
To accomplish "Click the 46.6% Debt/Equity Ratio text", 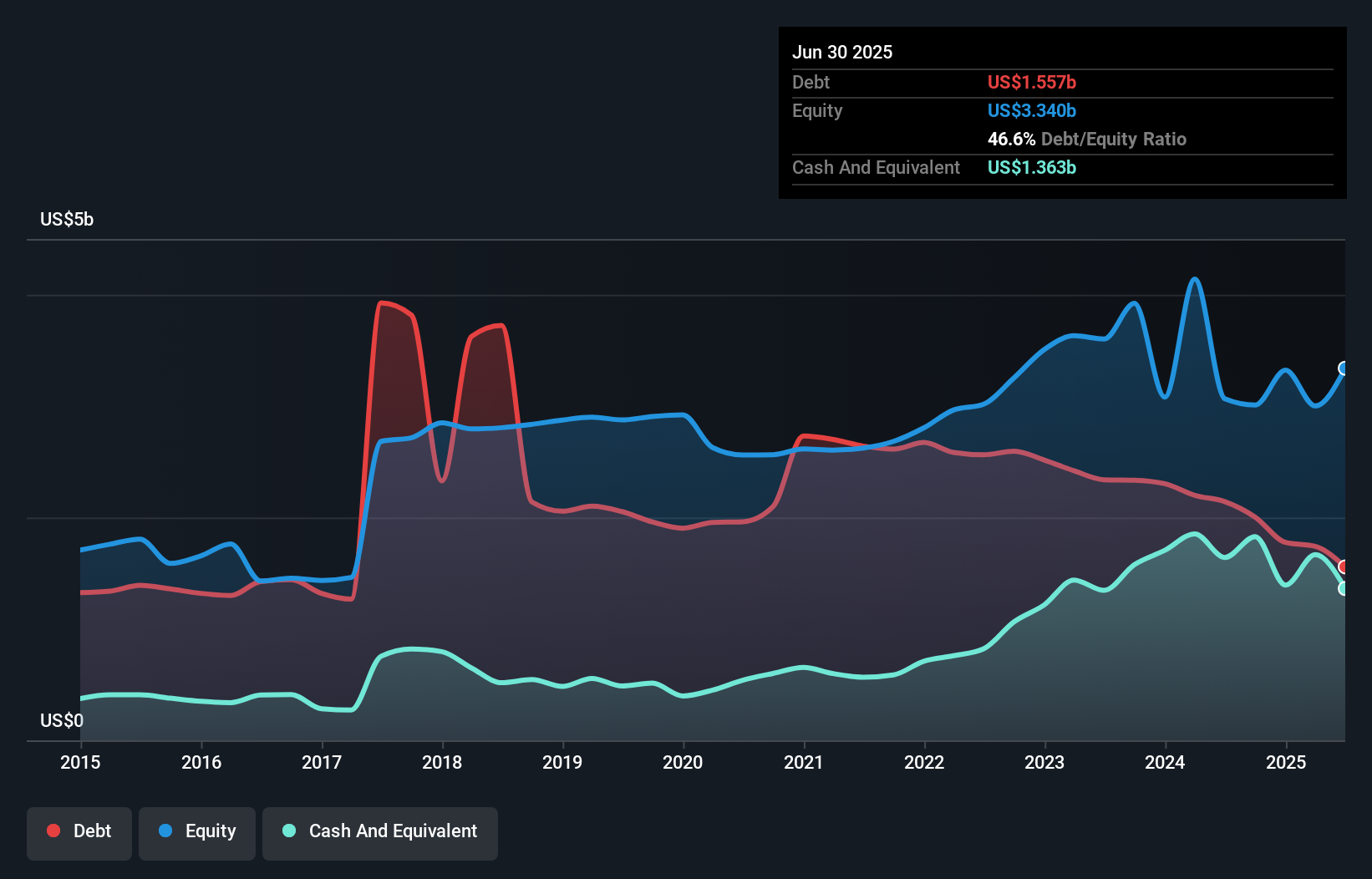I will pyautogui.click(x=1087, y=139).
